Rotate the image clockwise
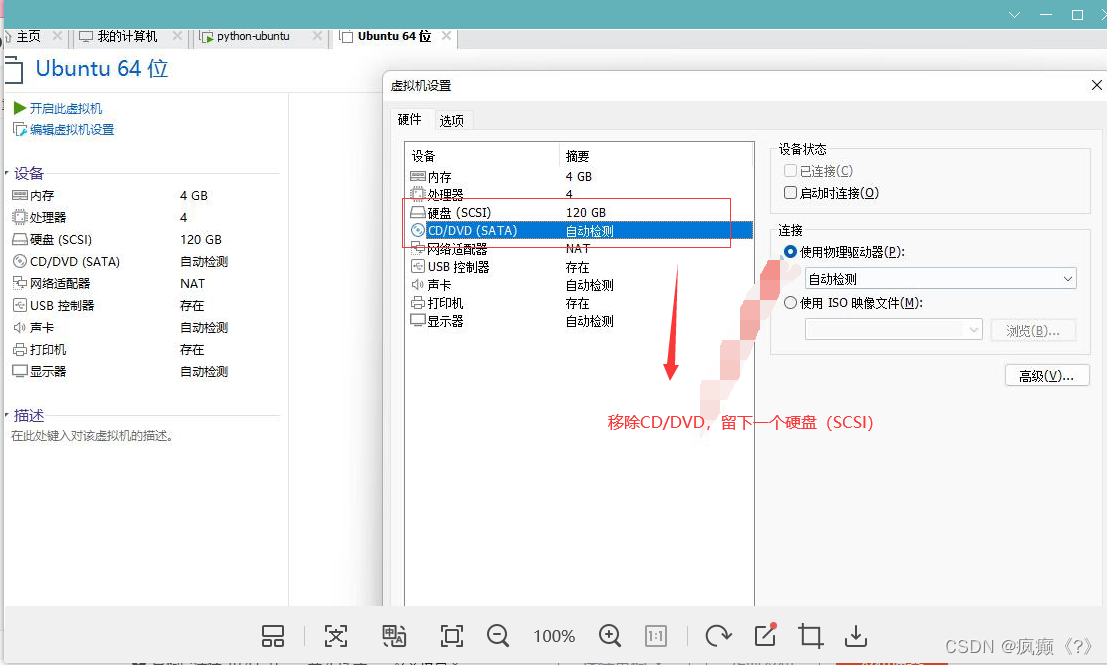Viewport: 1107px width, 665px height. tap(718, 636)
